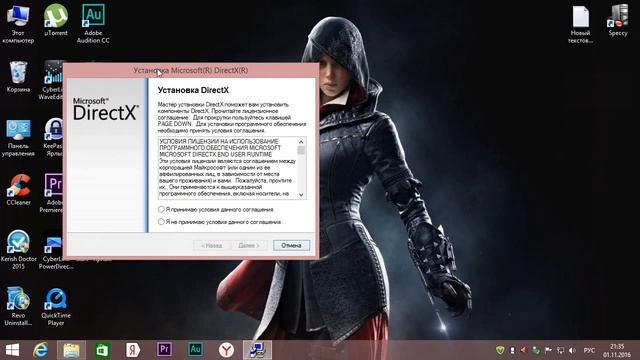Viewport: 640px width, 360px height.
Task: Click the disabled Далее button
Action: (249, 245)
